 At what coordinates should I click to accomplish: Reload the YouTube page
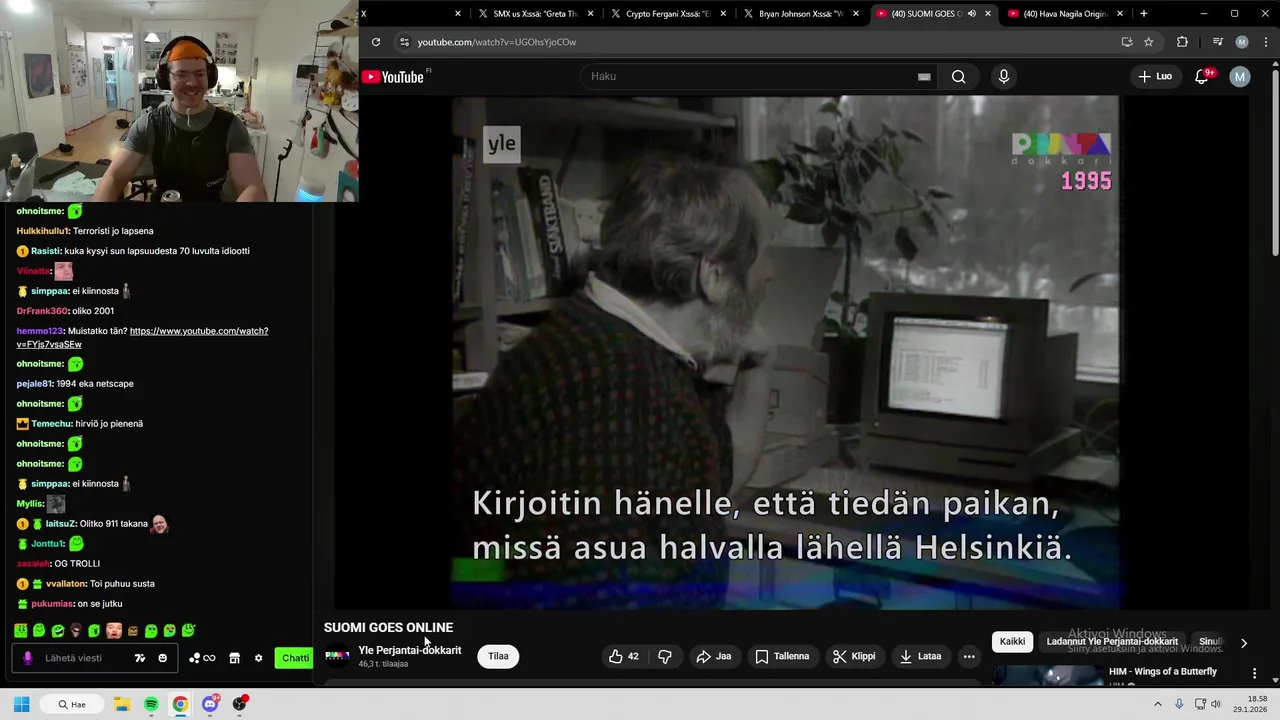click(376, 42)
